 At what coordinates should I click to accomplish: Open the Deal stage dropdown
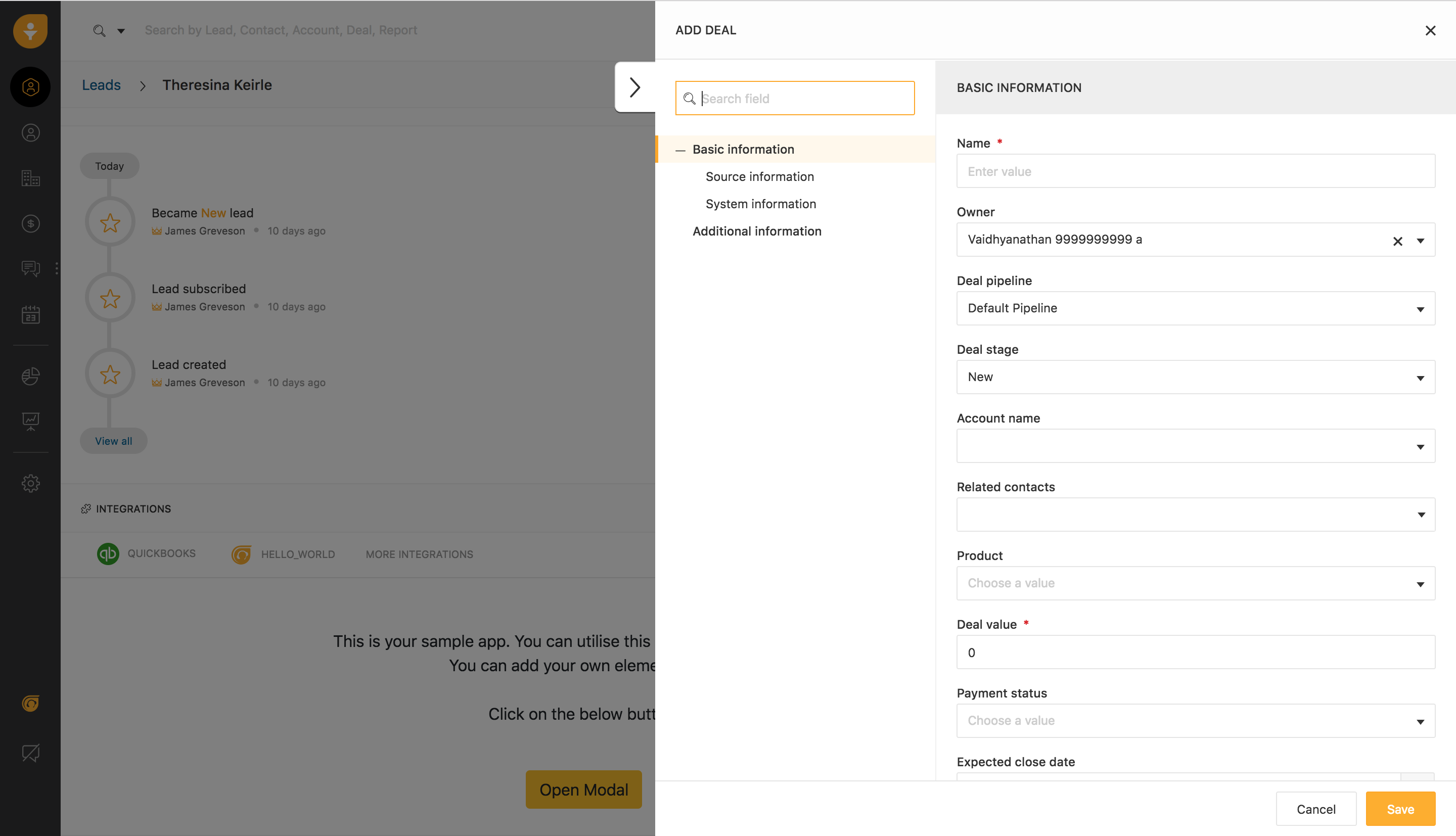click(x=1195, y=377)
